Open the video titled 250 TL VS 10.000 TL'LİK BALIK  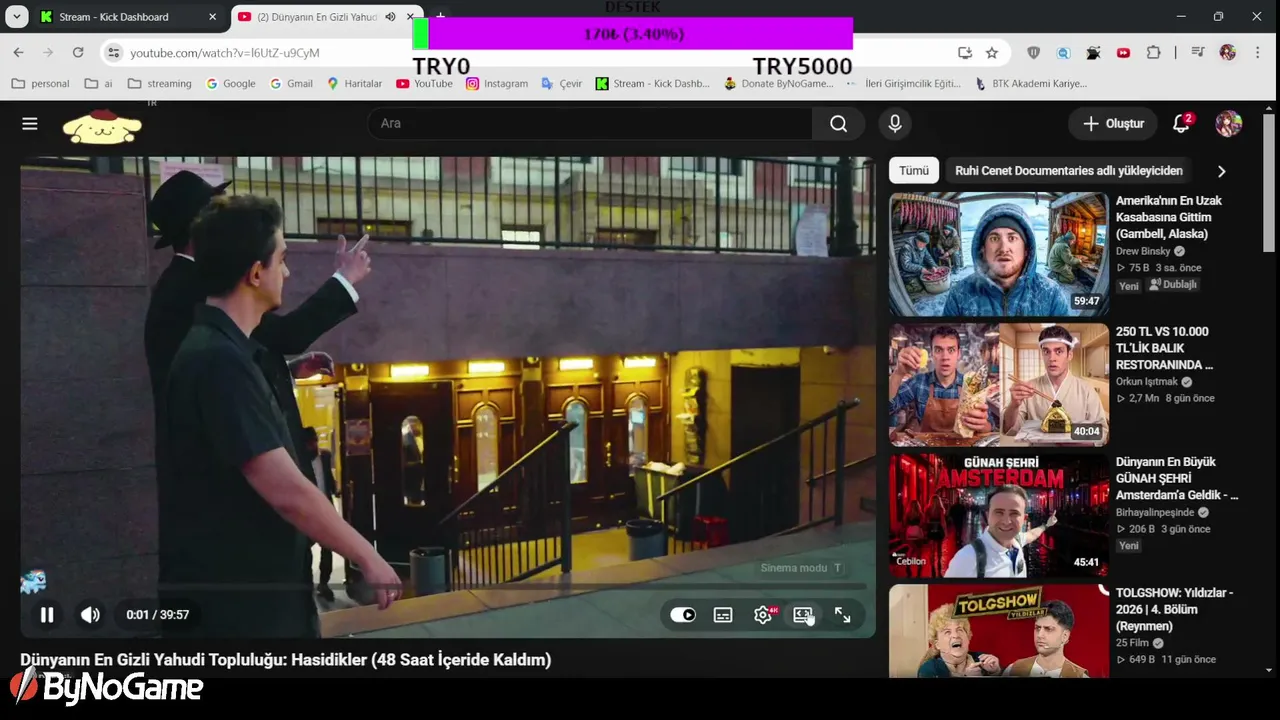pyautogui.click(x=1164, y=348)
